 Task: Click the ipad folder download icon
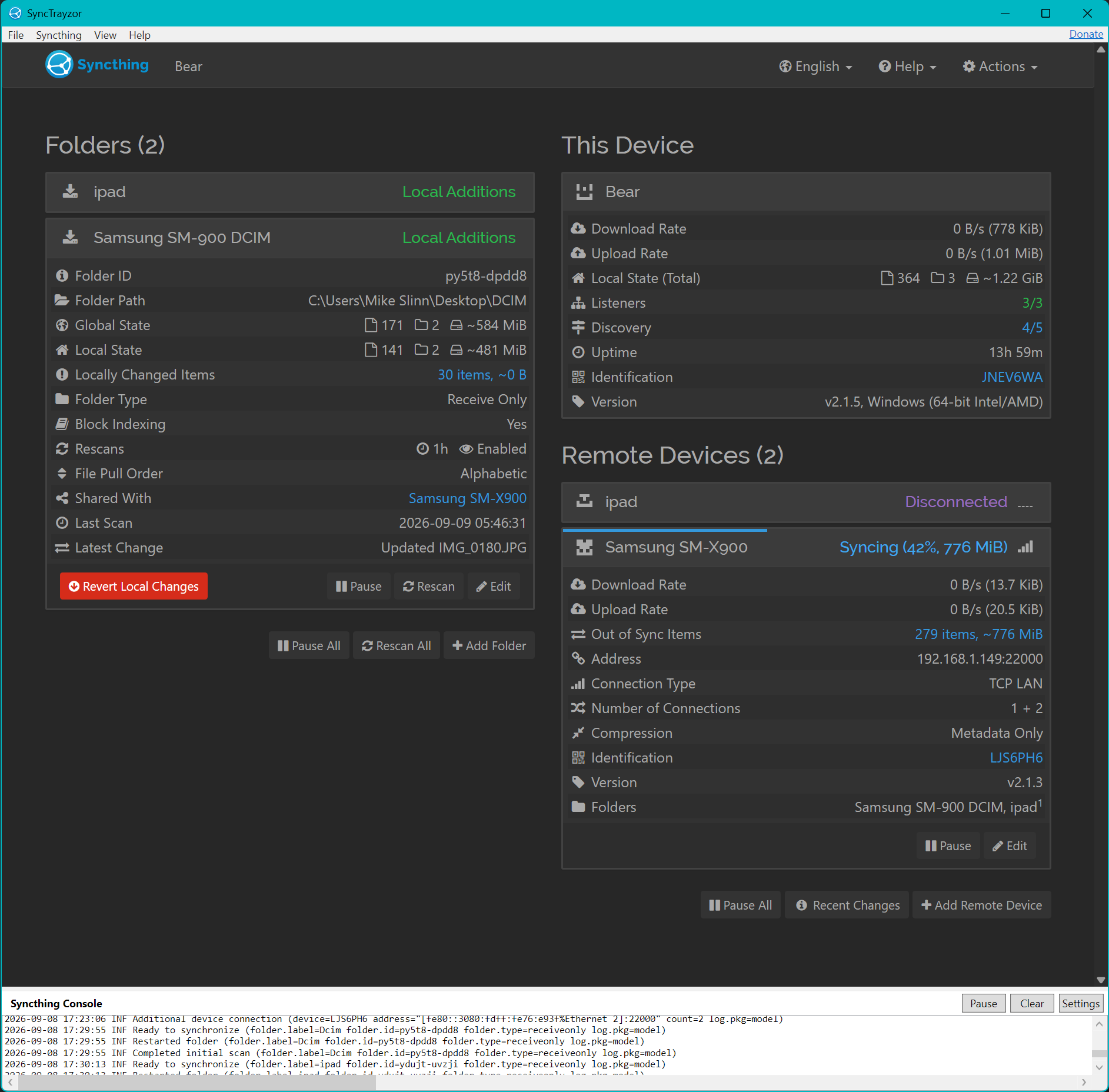(71, 192)
